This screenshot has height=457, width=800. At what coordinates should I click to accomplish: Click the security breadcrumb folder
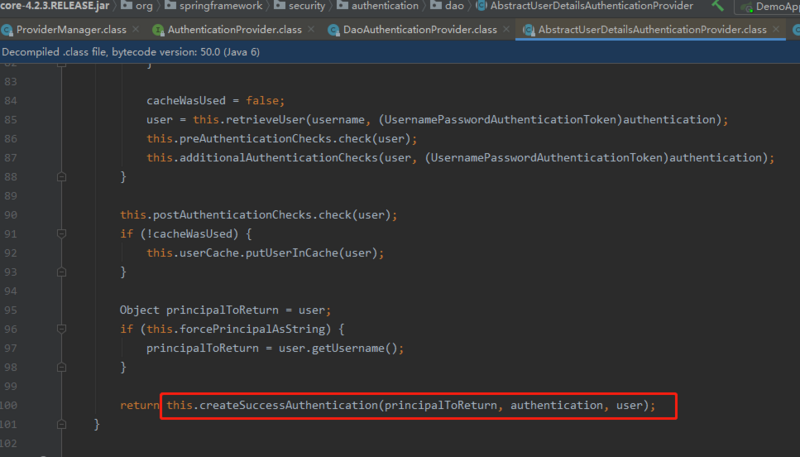click(x=299, y=6)
